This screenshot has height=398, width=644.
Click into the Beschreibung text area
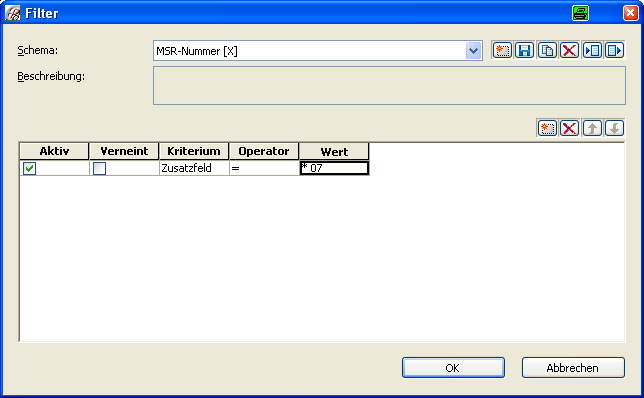pyautogui.click(x=389, y=85)
